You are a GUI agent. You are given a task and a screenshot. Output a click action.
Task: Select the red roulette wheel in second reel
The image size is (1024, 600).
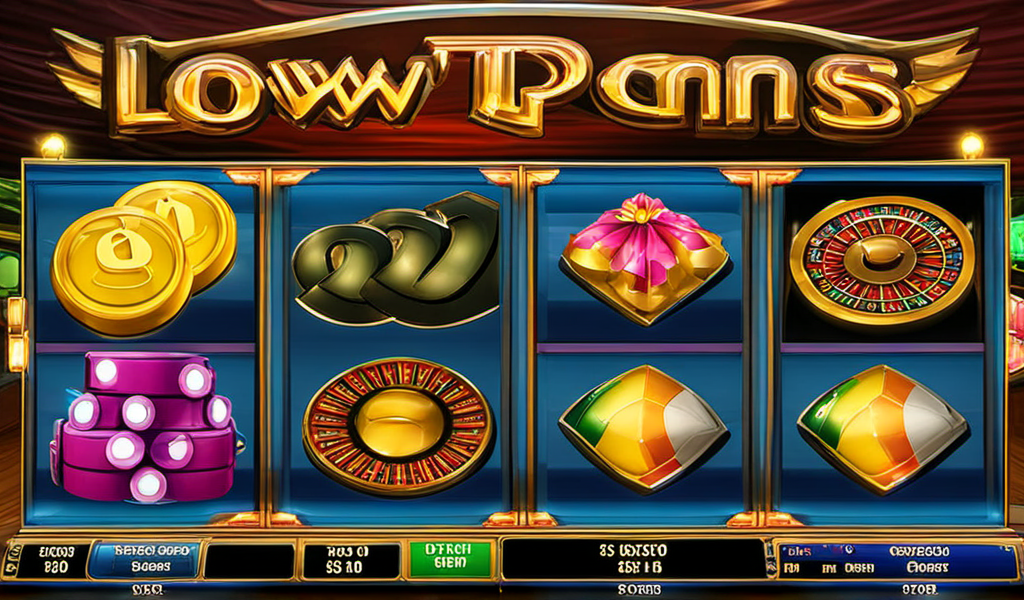click(x=398, y=426)
